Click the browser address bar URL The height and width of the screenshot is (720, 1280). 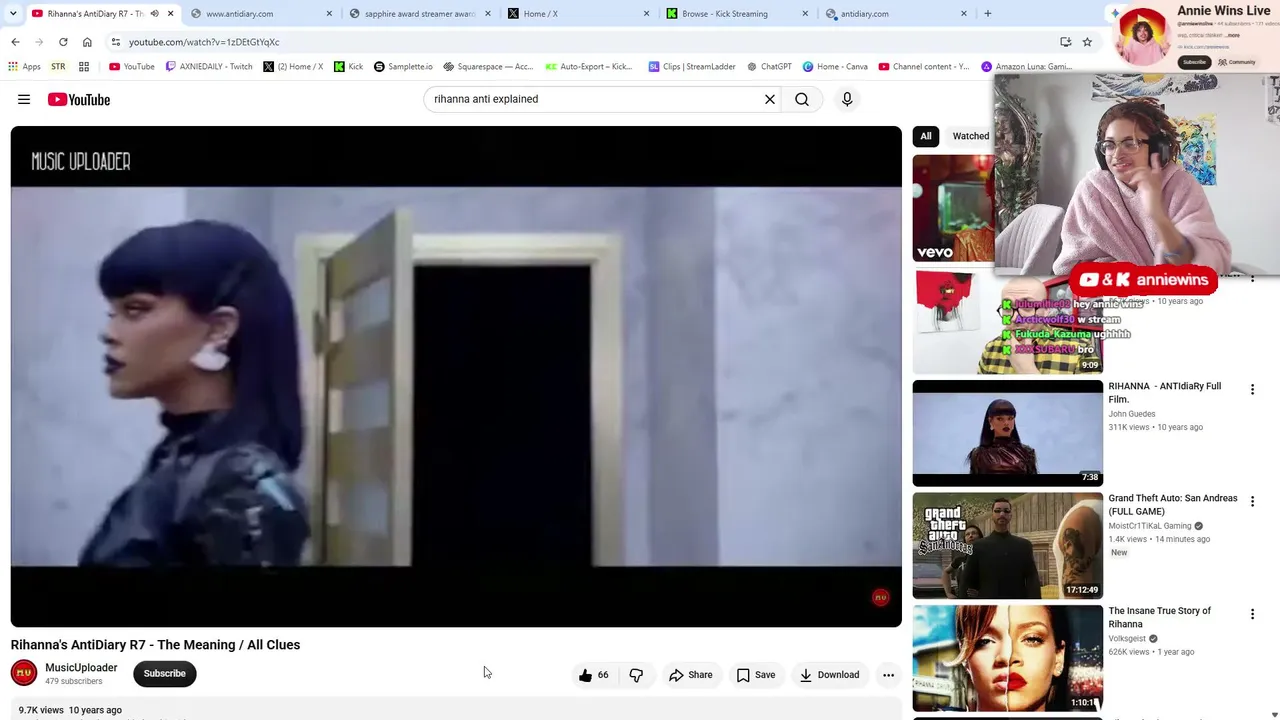[x=204, y=42]
